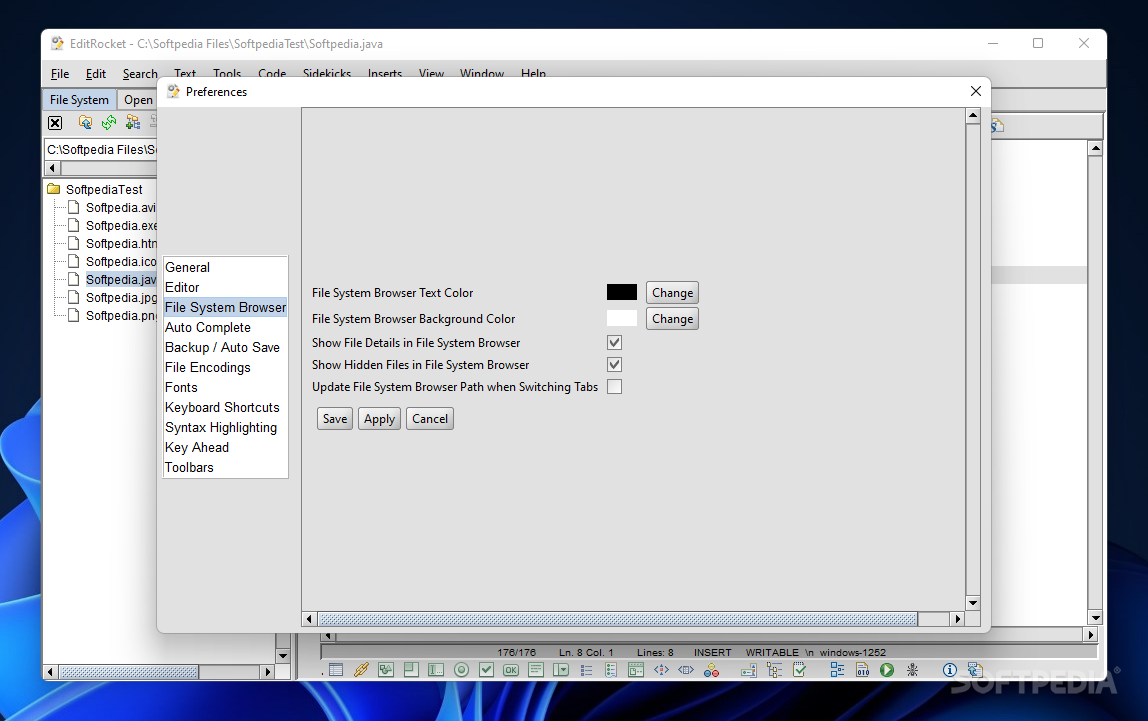Click the black Text Color swatch

622,292
